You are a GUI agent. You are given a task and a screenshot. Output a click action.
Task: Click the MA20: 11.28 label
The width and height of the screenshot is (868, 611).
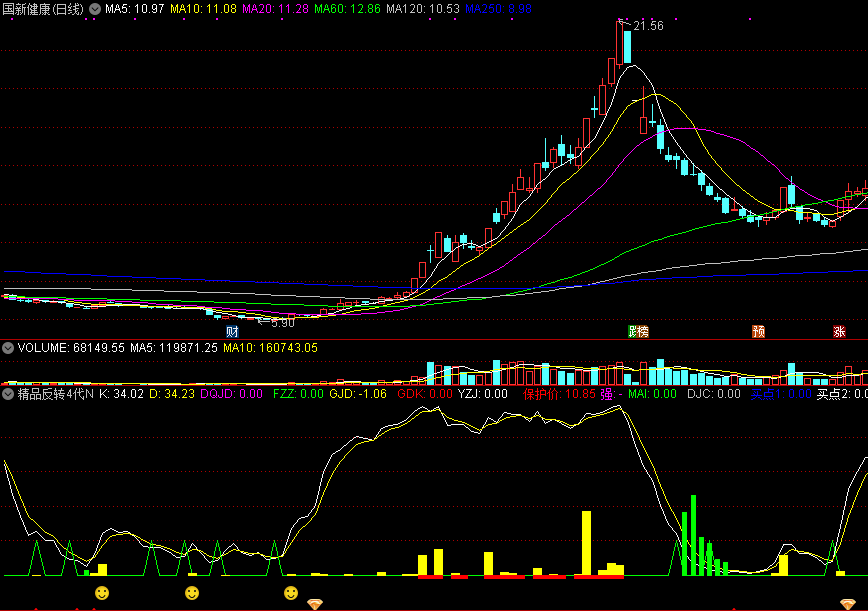pos(275,9)
